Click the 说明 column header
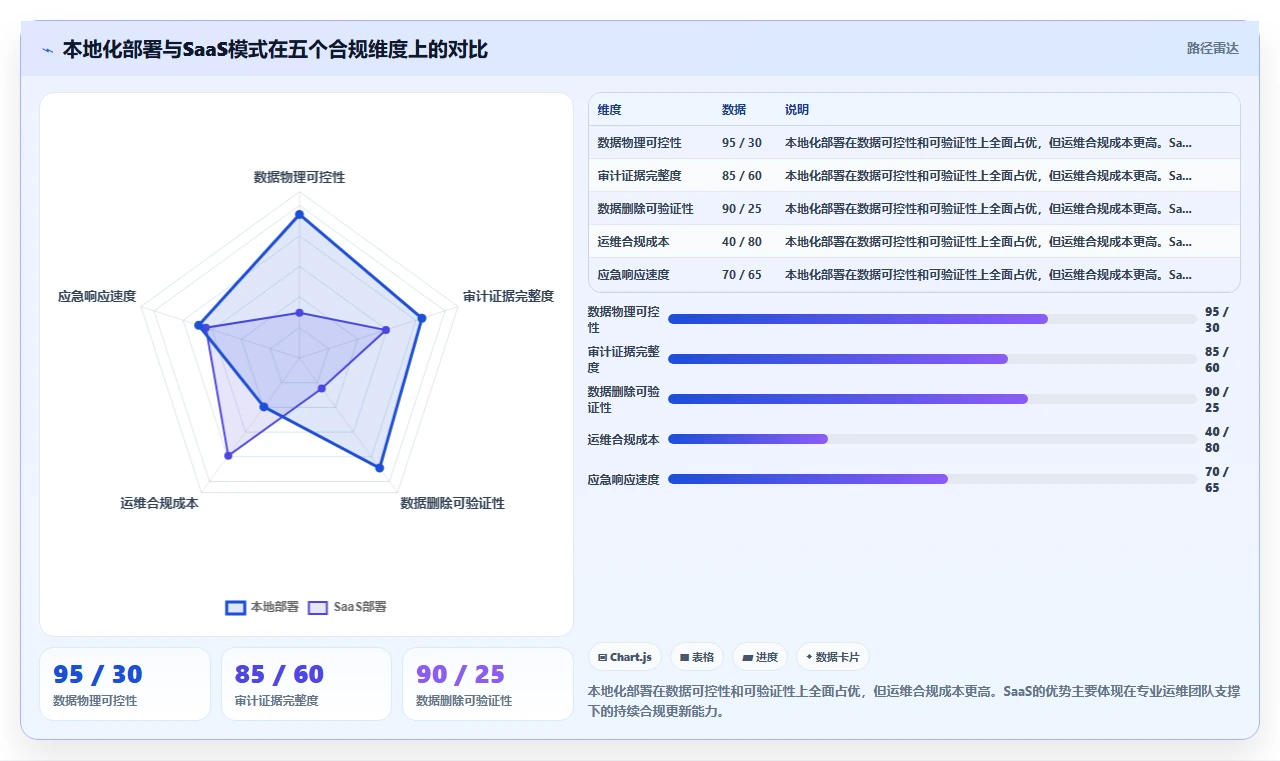1280x761 pixels. click(797, 110)
